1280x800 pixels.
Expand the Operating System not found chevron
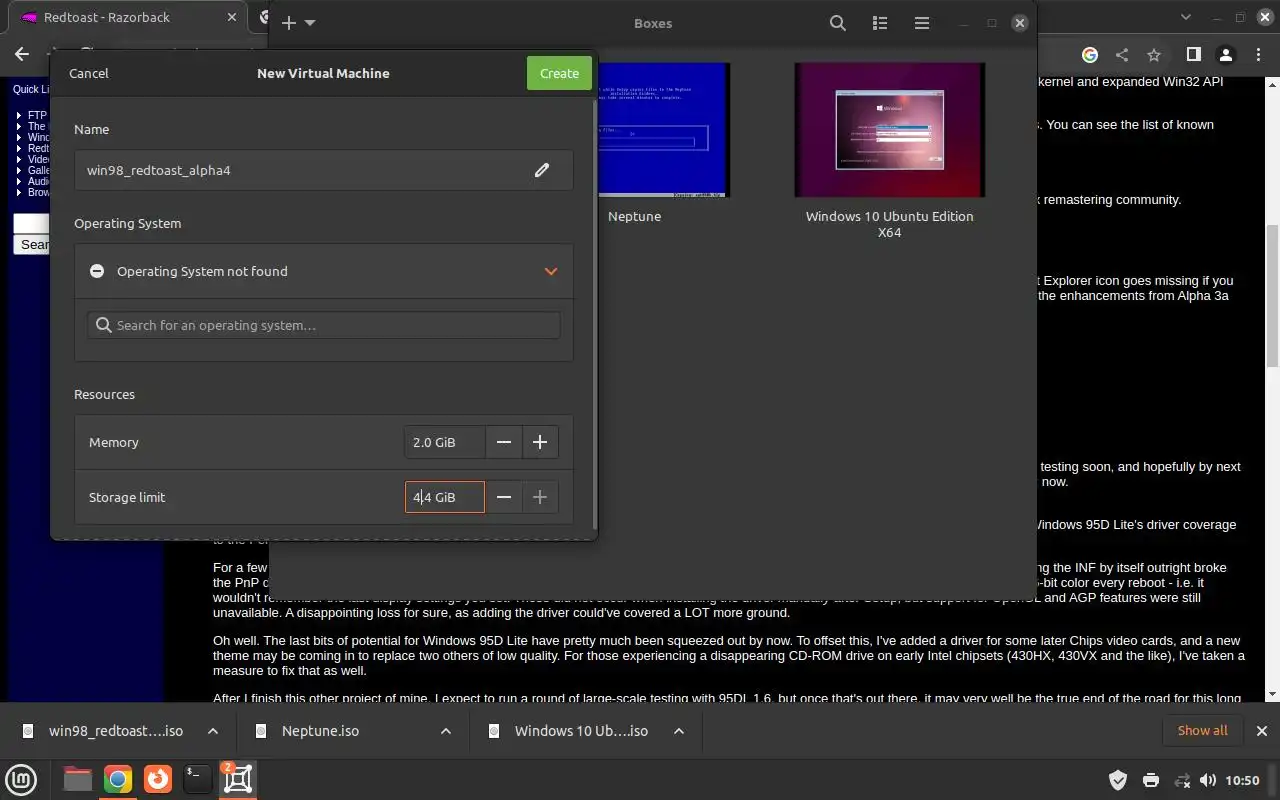tap(551, 271)
